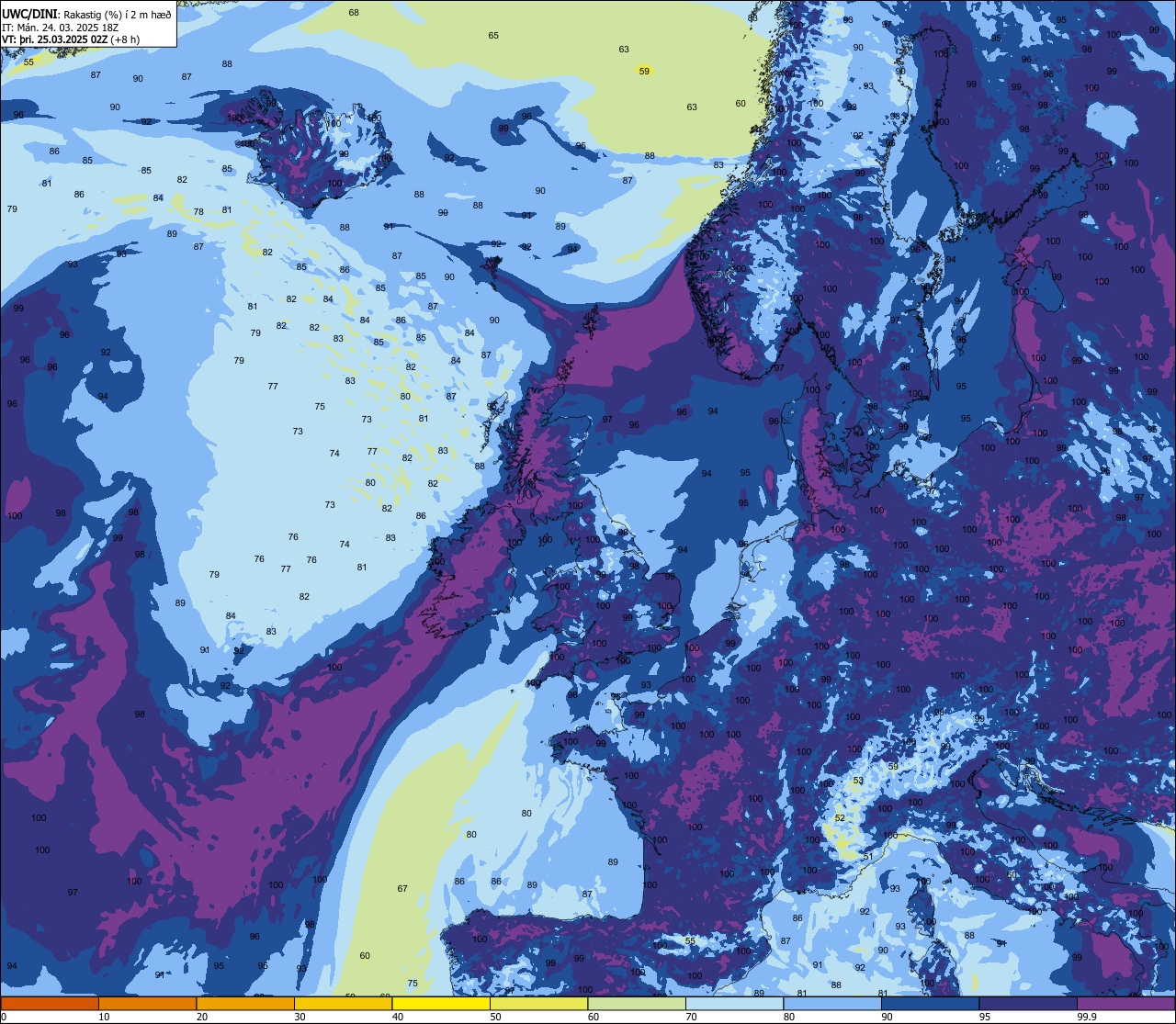Viewport: 1176px width, 1024px height.
Task: Click the 70–80 pale blue legend segment
Action: pos(734,1004)
